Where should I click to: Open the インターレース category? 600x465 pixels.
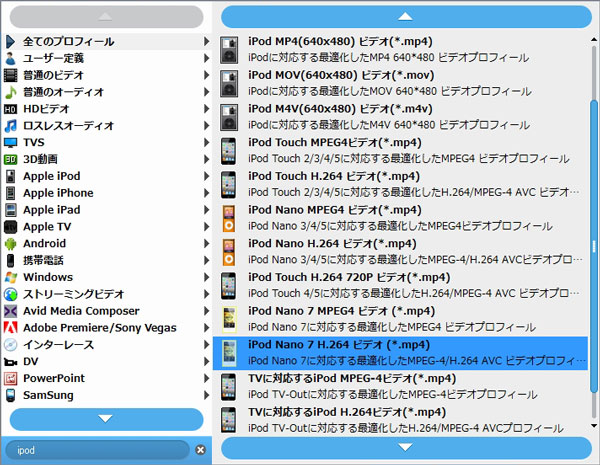(107, 344)
